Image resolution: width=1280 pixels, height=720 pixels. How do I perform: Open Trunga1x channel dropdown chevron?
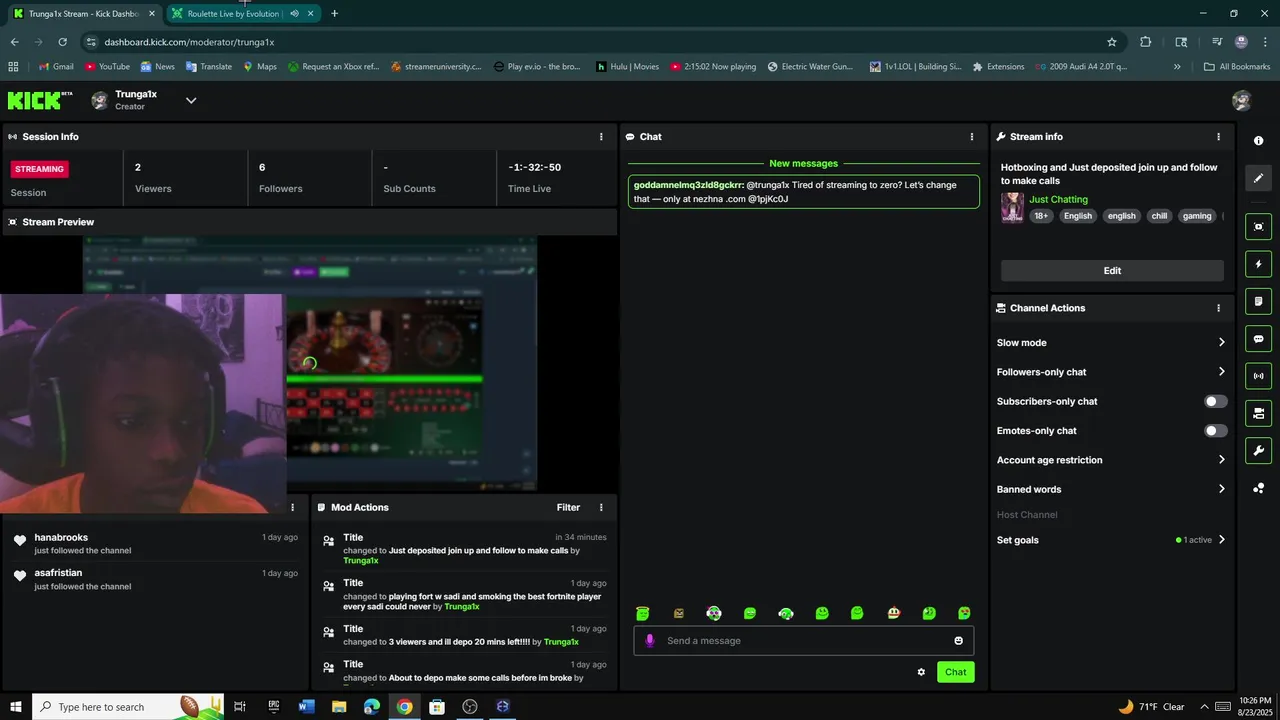coord(191,100)
